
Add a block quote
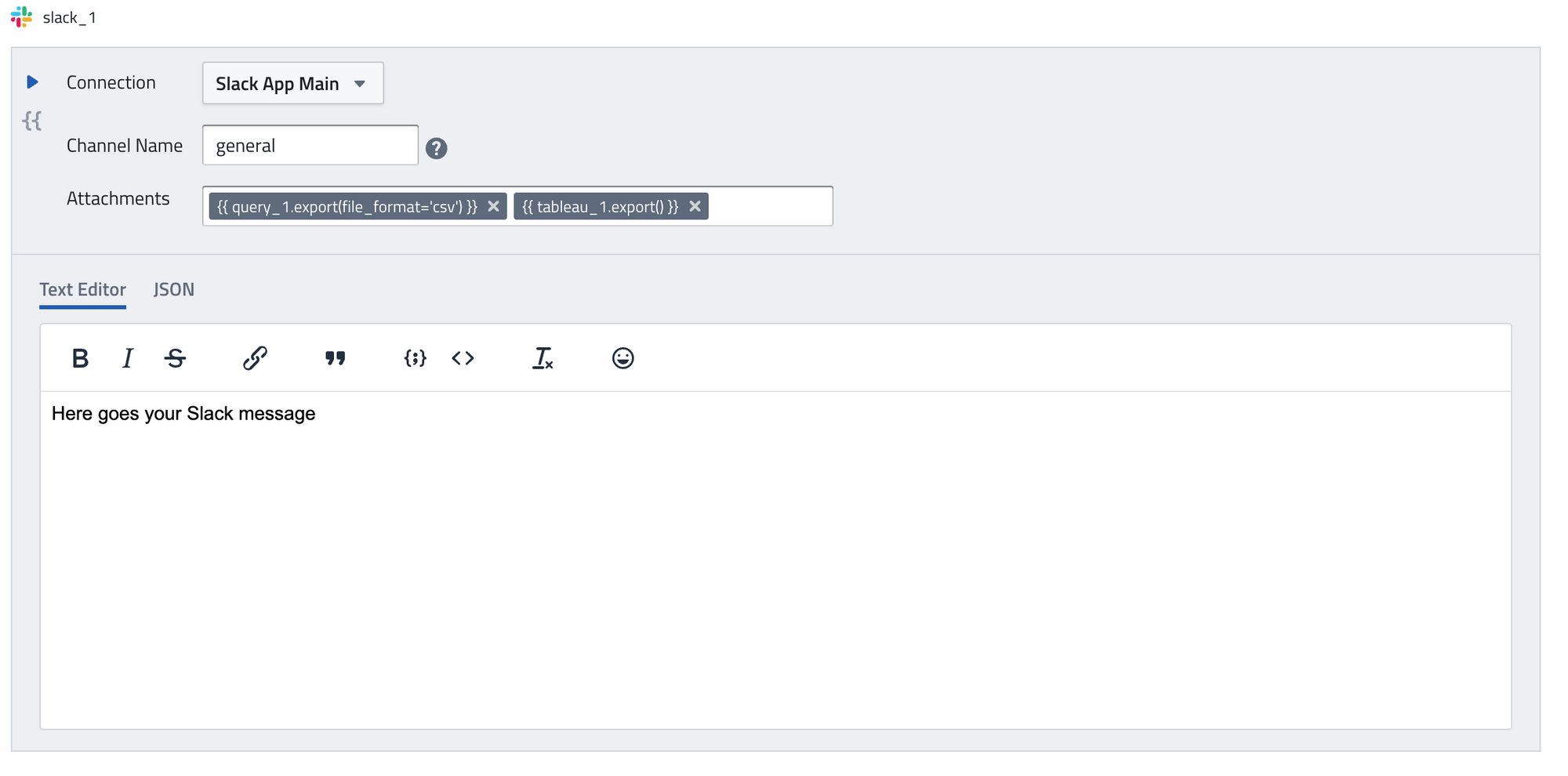335,358
